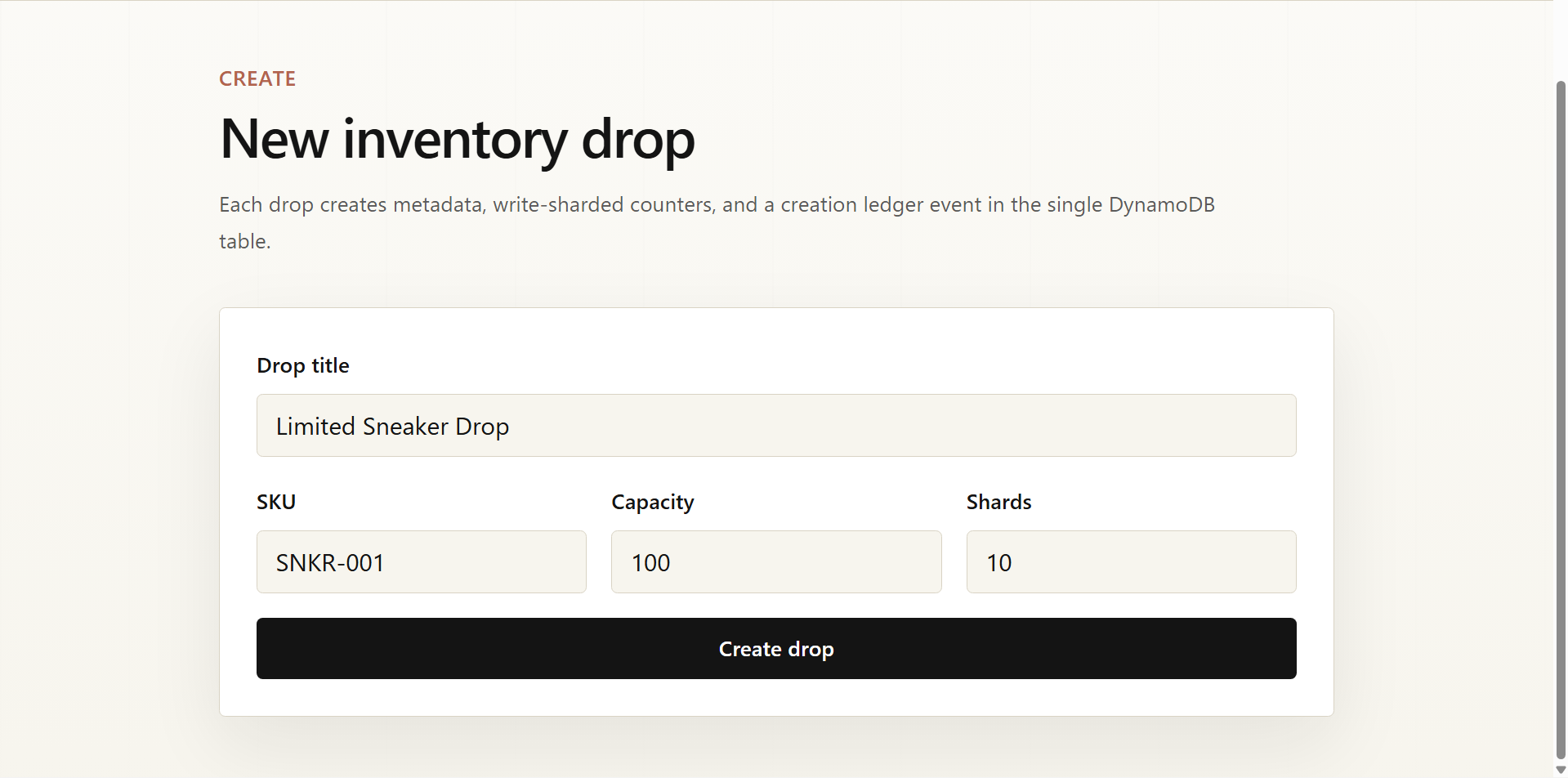This screenshot has width=1568, height=778.
Task: Click the SKU label text
Action: [x=276, y=502]
